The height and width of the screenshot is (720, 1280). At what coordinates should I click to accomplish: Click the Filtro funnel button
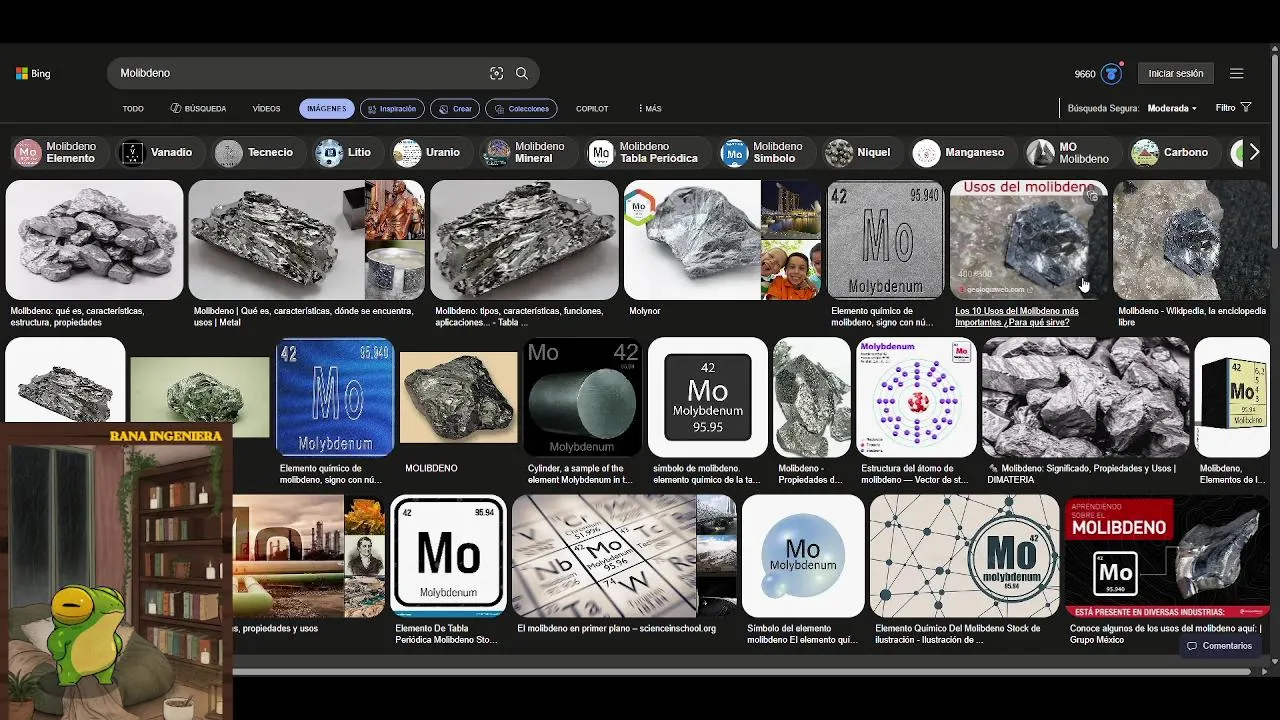tap(1233, 108)
